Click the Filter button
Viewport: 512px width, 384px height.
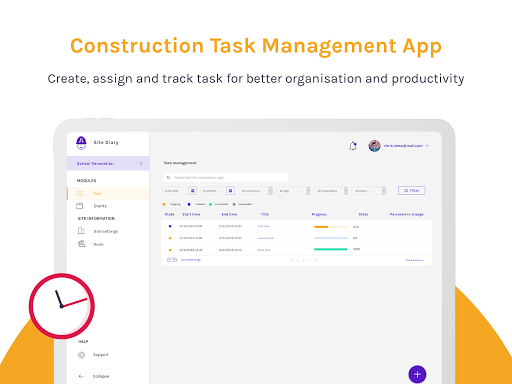pyautogui.click(x=411, y=190)
